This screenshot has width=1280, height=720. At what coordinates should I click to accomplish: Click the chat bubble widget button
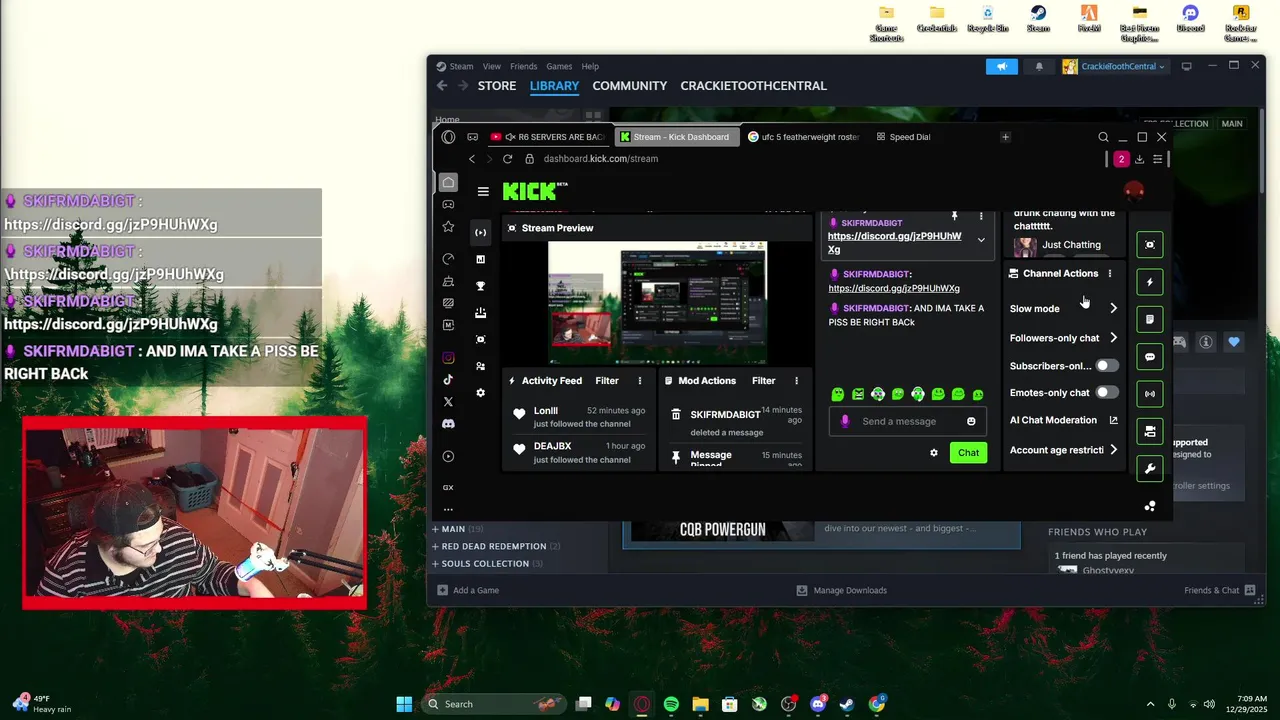[1150, 357]
